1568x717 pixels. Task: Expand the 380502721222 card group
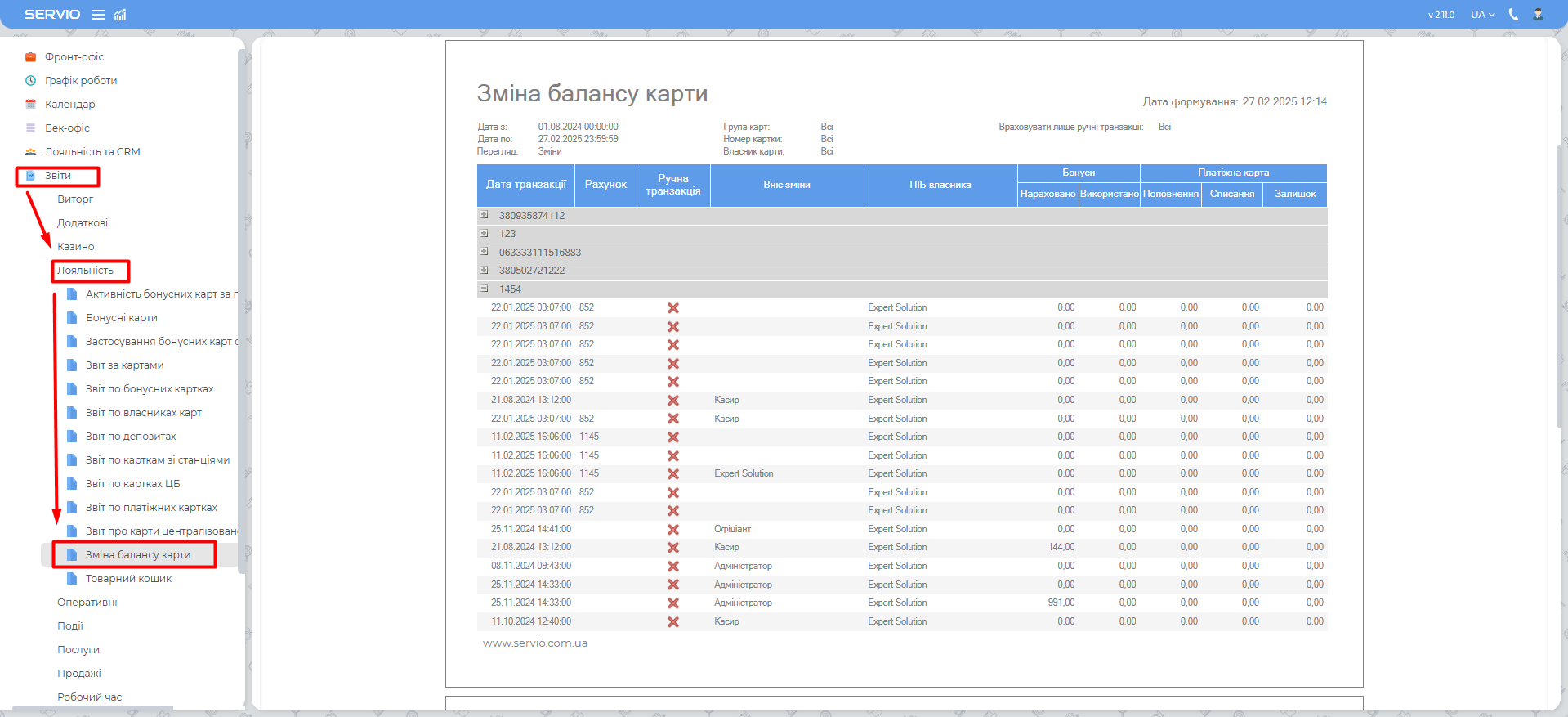coord(484,270)
